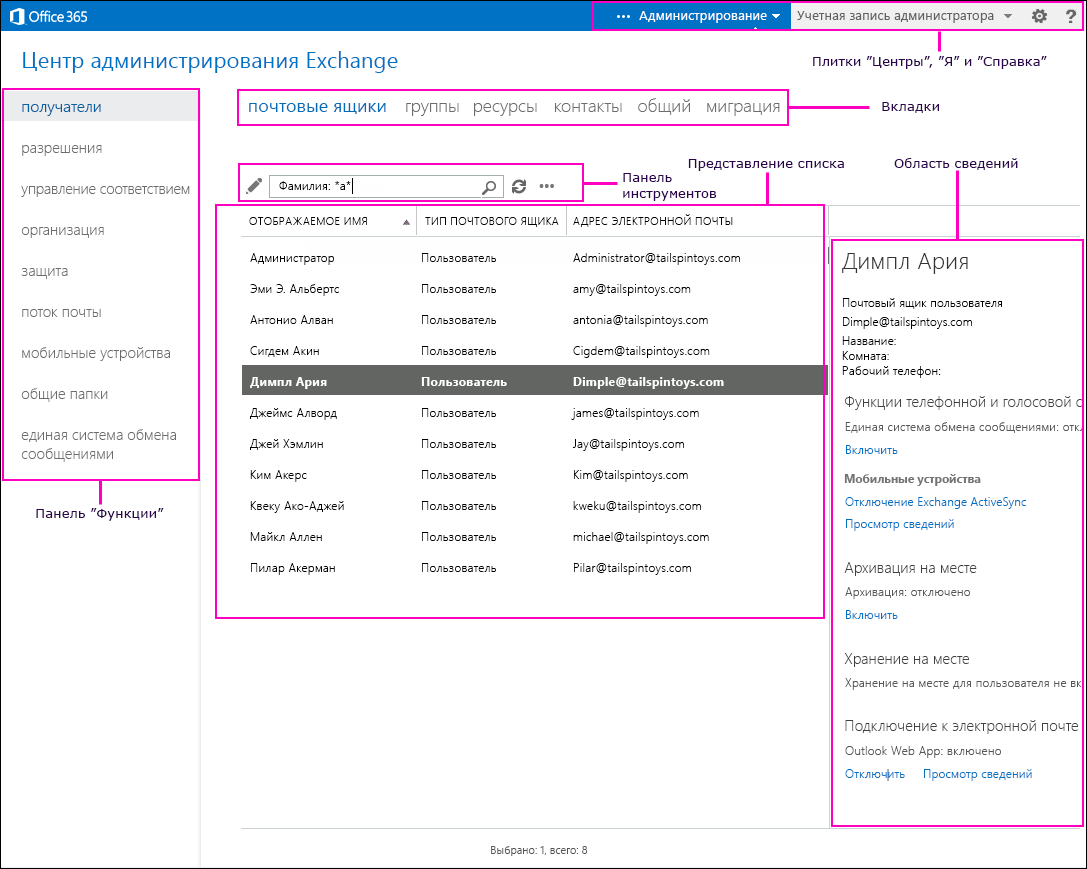Image resolution: width=1087 pixels, height=869 pixels.
Task: Click Отключить link for Outlook Web App
Action: [874, 774]
